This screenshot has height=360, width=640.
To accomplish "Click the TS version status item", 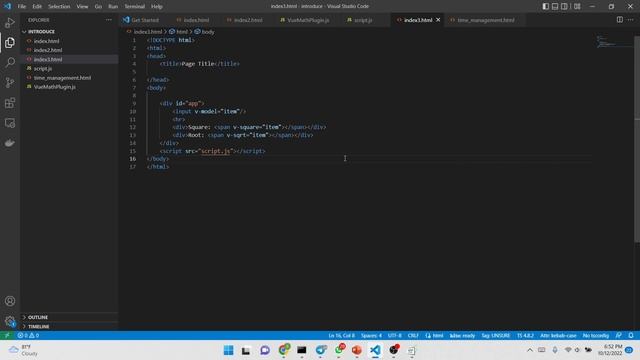I will [525, 336].
